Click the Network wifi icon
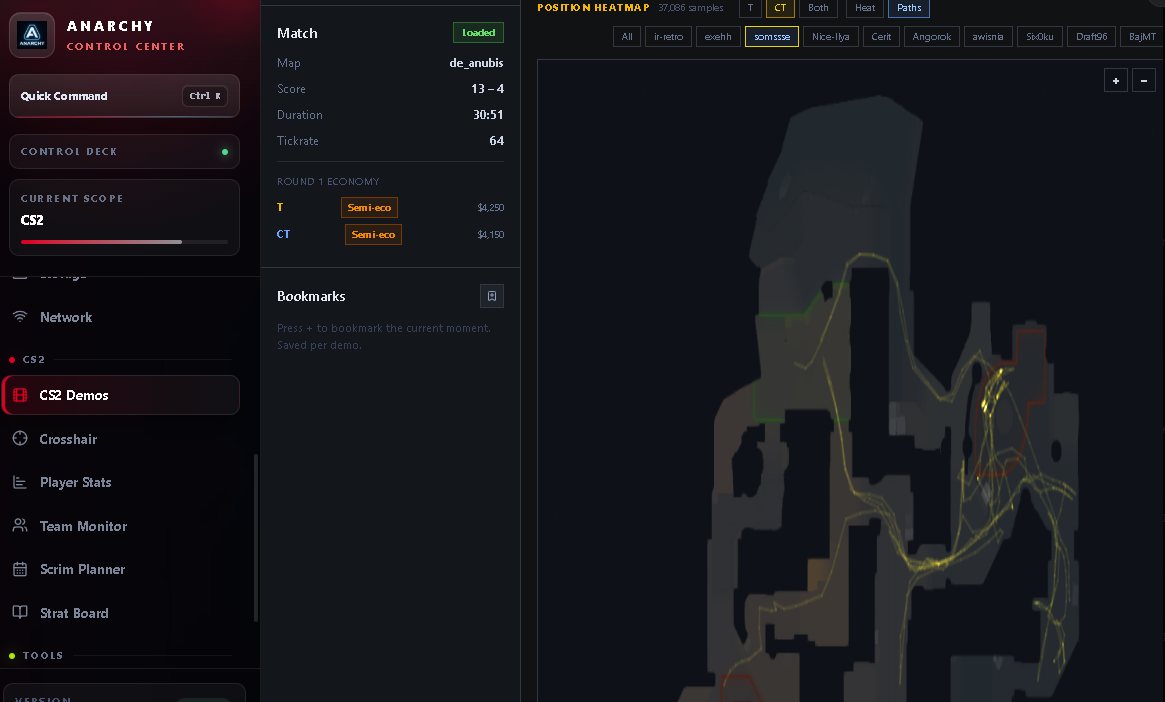This screenshot has width=1165, height=702. (20, 316)
